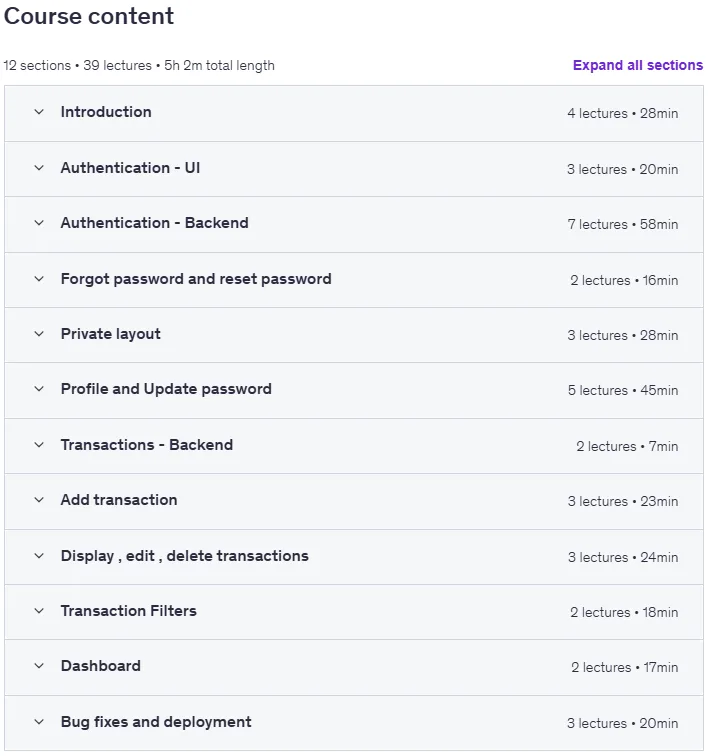709x756 pixels.
Task: Click the 5 lectures 45min label
Action: [x=623, y=390]
